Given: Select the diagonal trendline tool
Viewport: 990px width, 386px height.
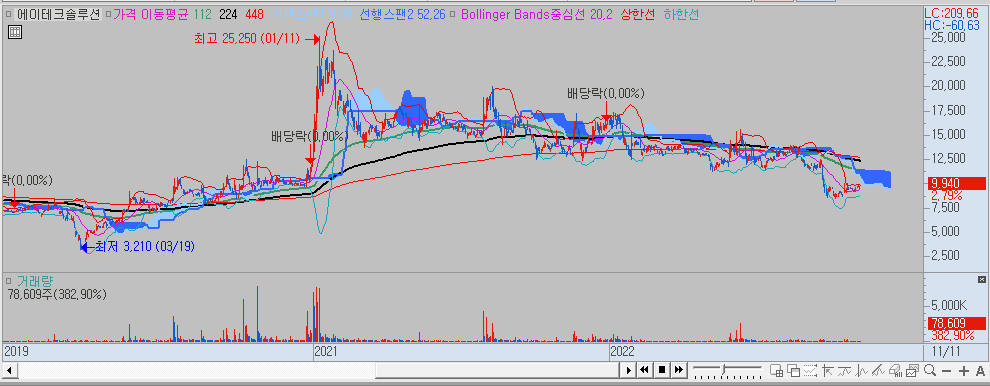Looking at the screenshot, I should (x=878, y=370).
